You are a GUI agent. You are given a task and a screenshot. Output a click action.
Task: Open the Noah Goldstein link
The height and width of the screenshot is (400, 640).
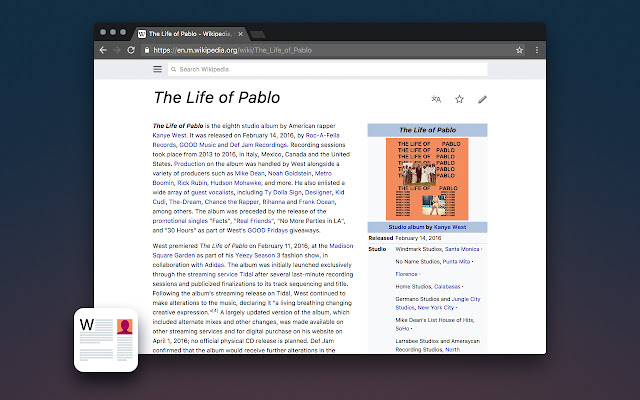289,173
